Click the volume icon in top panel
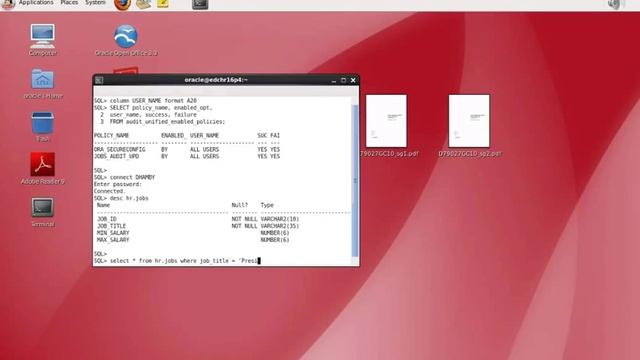The height and width of the screenshot is (360, 640). 613,4
